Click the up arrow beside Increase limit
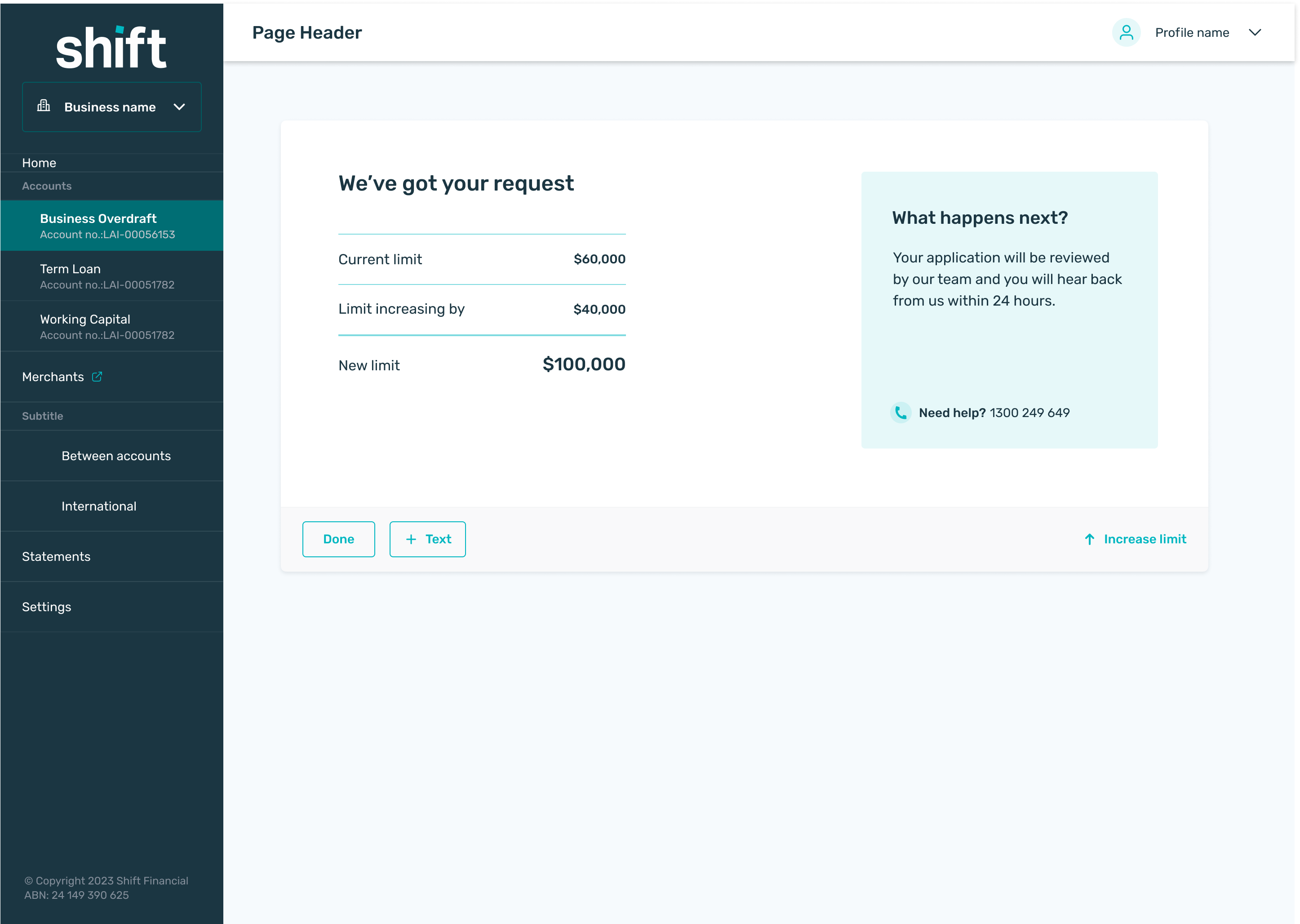 click(x=1090, y=539)
